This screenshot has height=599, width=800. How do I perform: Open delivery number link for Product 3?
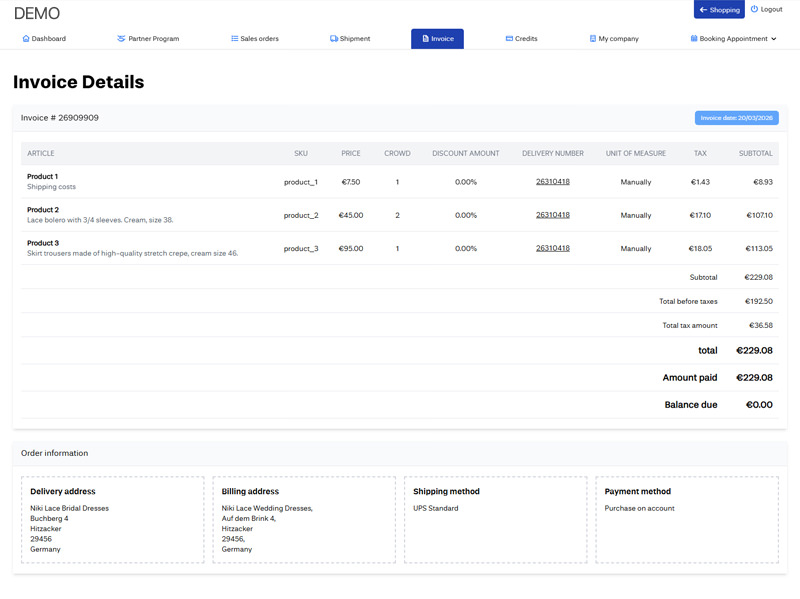(x=552, y=248)
